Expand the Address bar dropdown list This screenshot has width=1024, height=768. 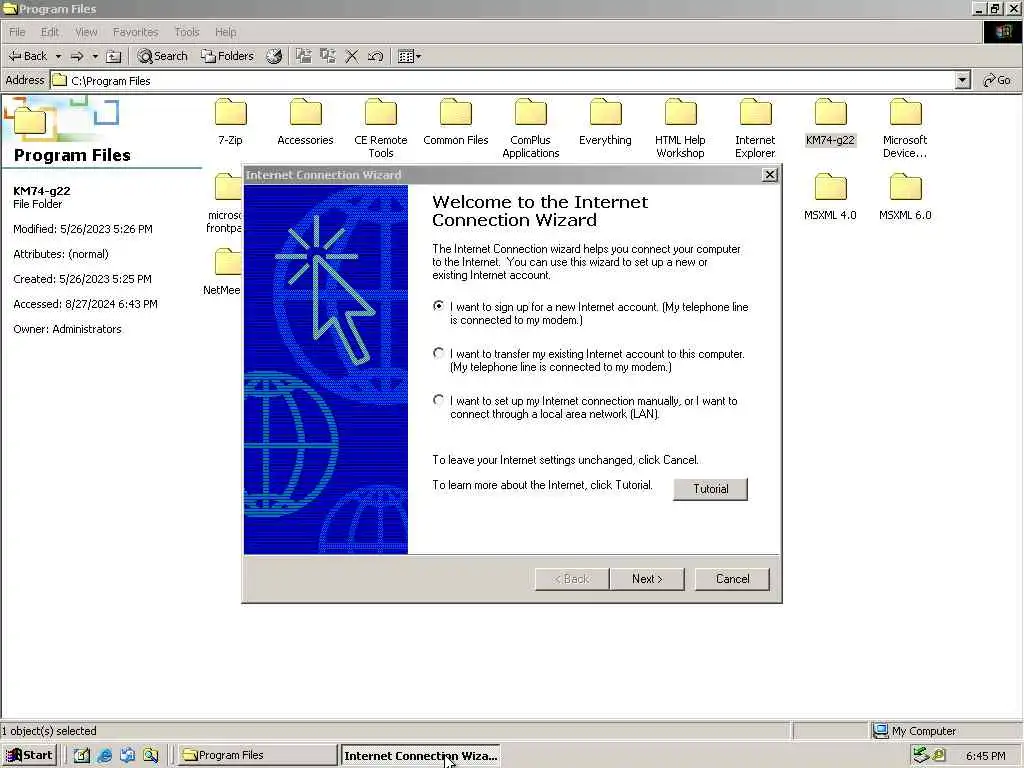pos(962,80)
